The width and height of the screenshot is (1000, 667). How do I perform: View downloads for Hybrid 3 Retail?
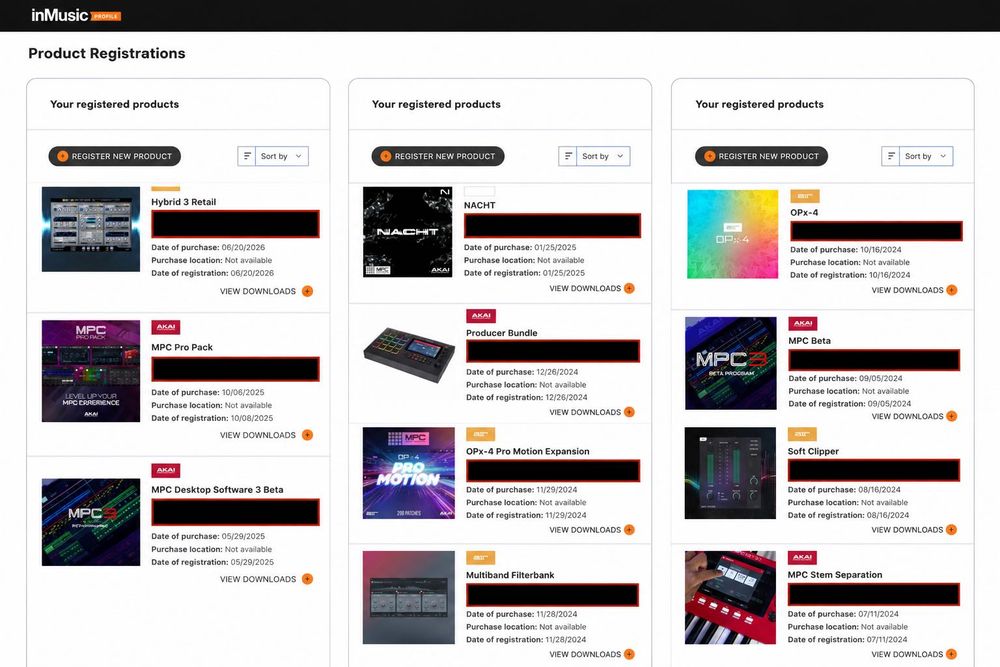267,291
